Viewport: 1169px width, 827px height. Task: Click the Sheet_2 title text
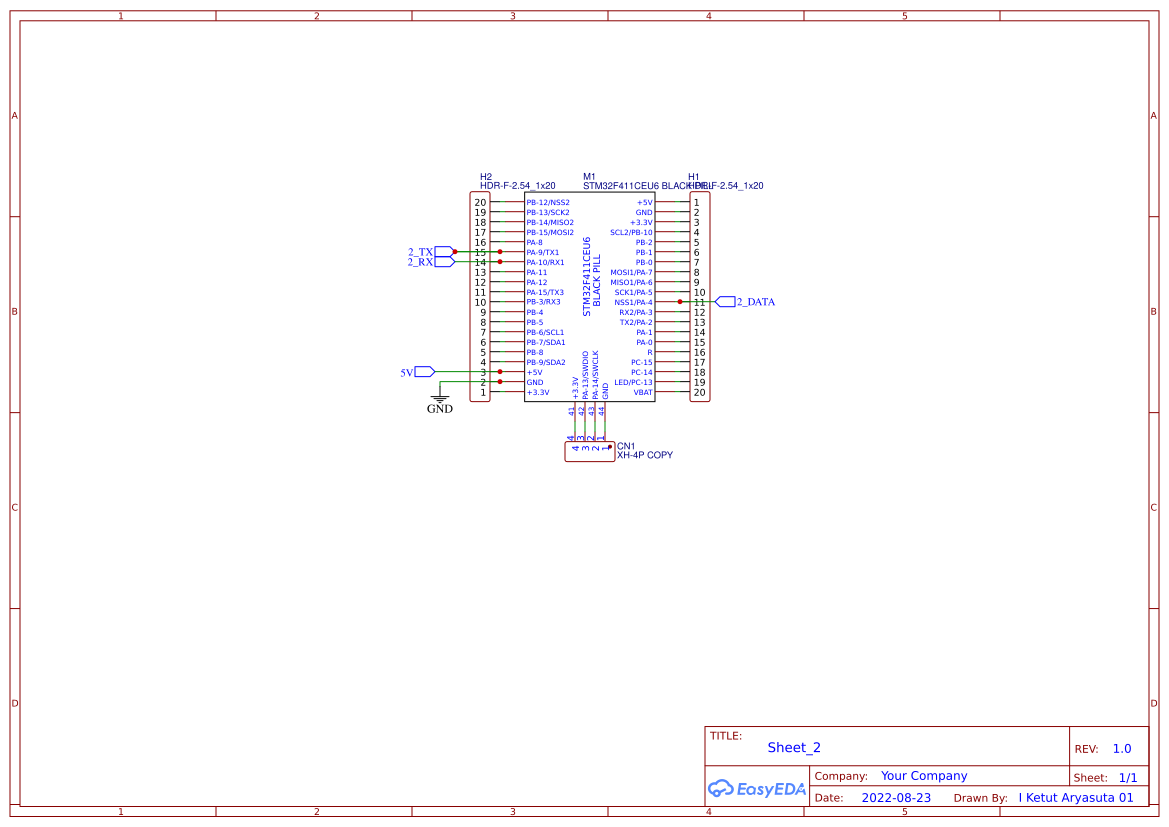pos(793,747)
